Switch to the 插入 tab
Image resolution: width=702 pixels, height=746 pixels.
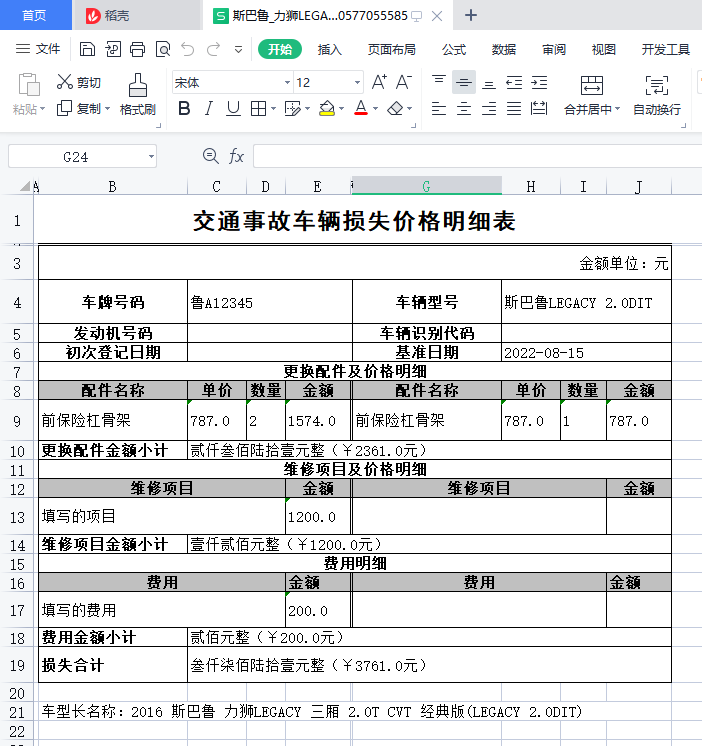pos(330,49)
